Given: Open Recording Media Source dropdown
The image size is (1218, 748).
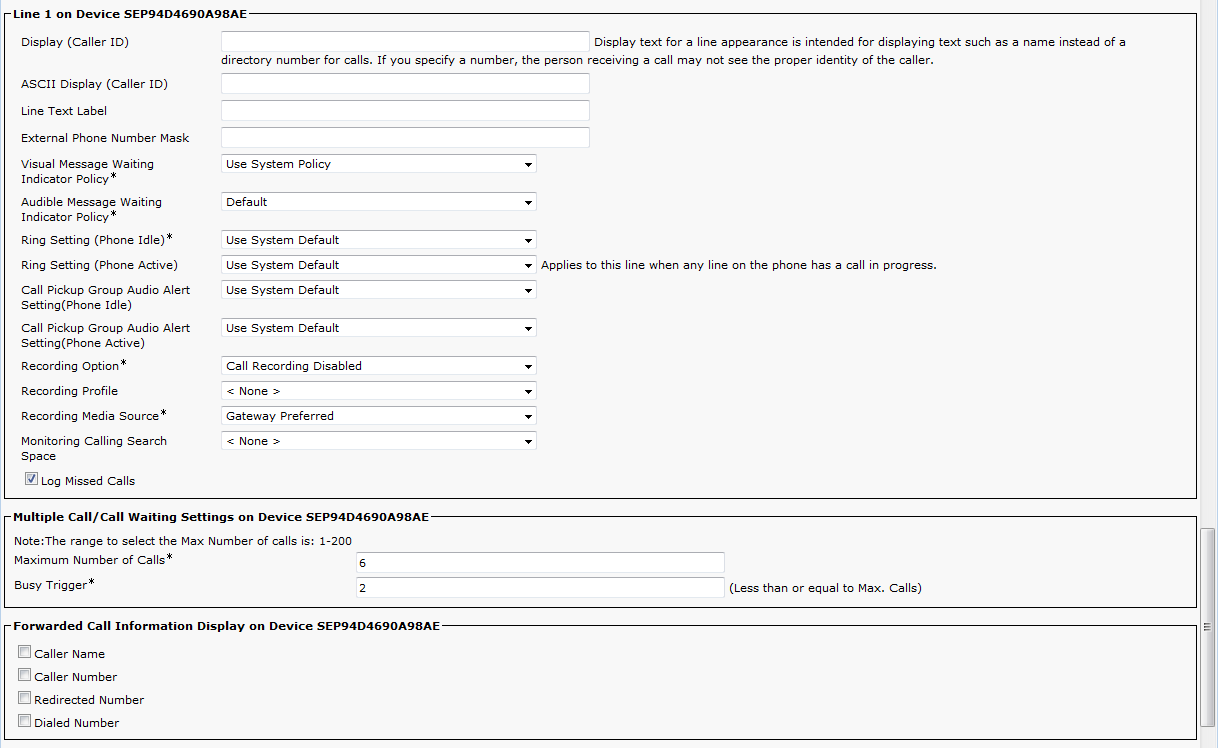Looking at the screenshot, I should [378, 416].
